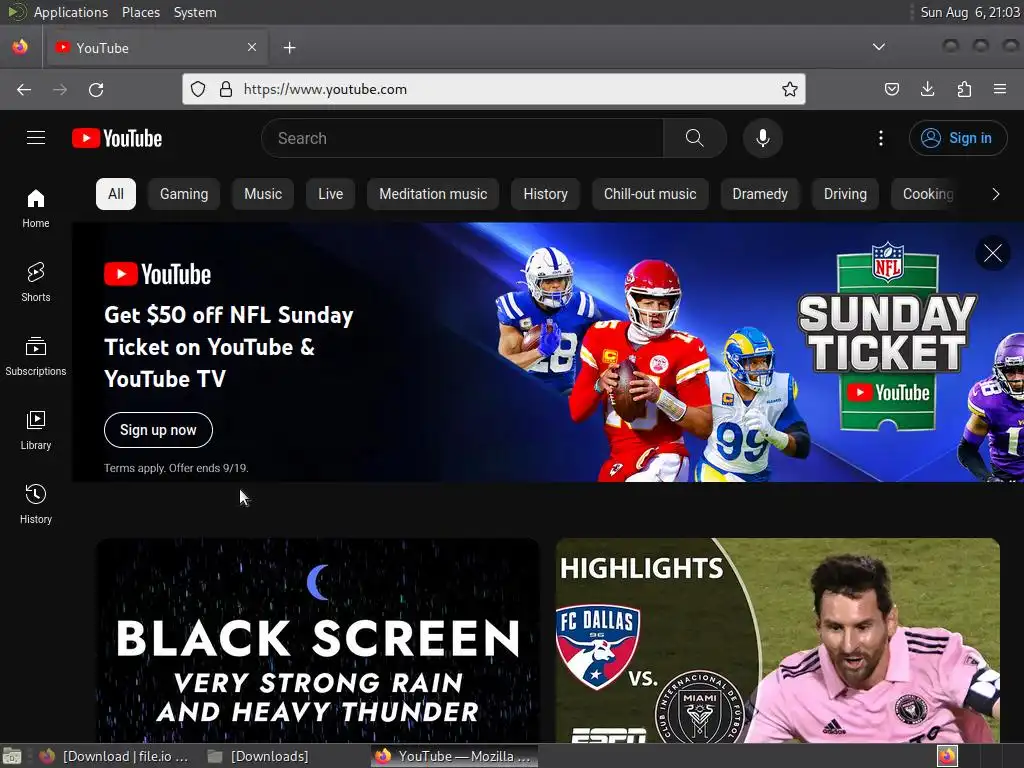
Task: Start voice search with the microphone icon
Action: tap(762, 138)
